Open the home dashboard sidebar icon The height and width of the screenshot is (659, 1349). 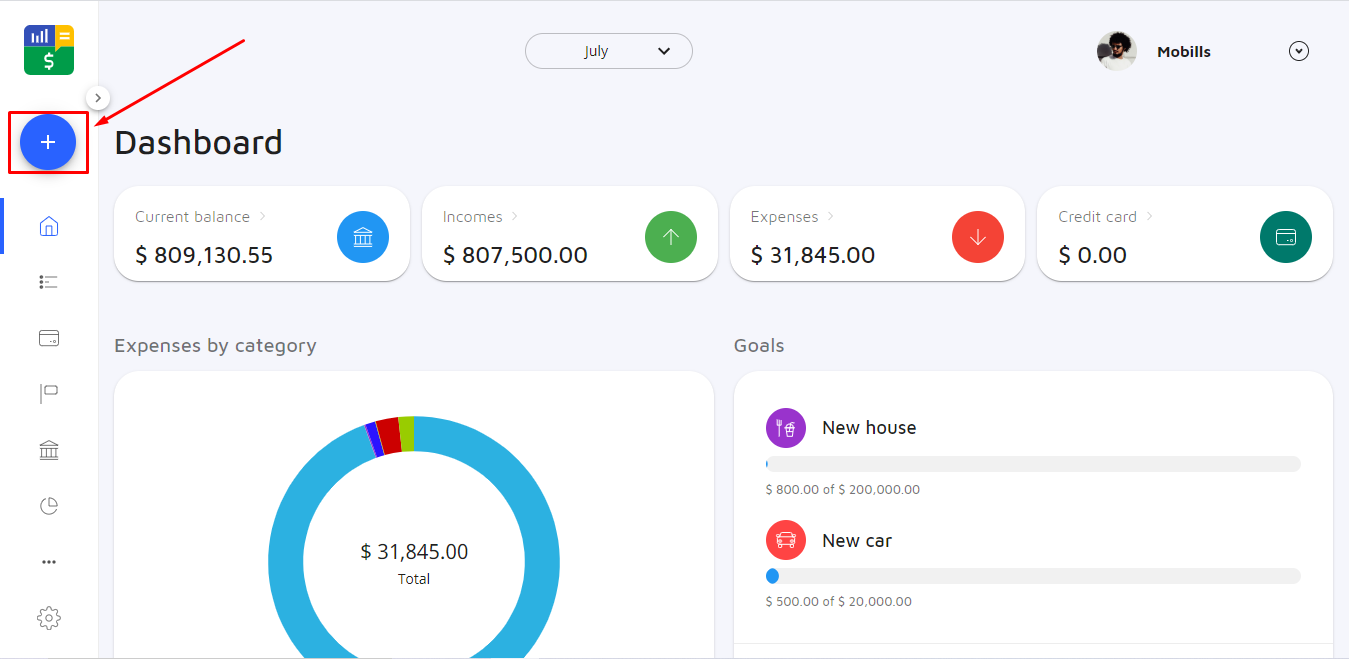coord(48,227)
